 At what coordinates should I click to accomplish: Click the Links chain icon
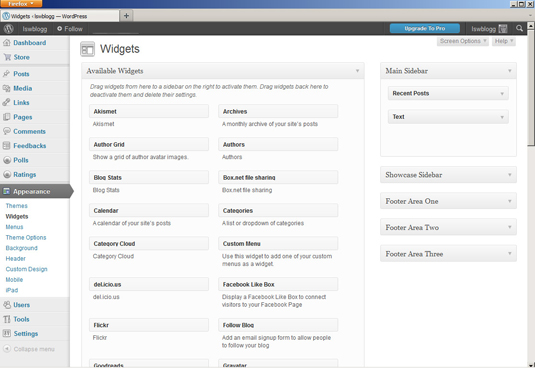(6, 102)
